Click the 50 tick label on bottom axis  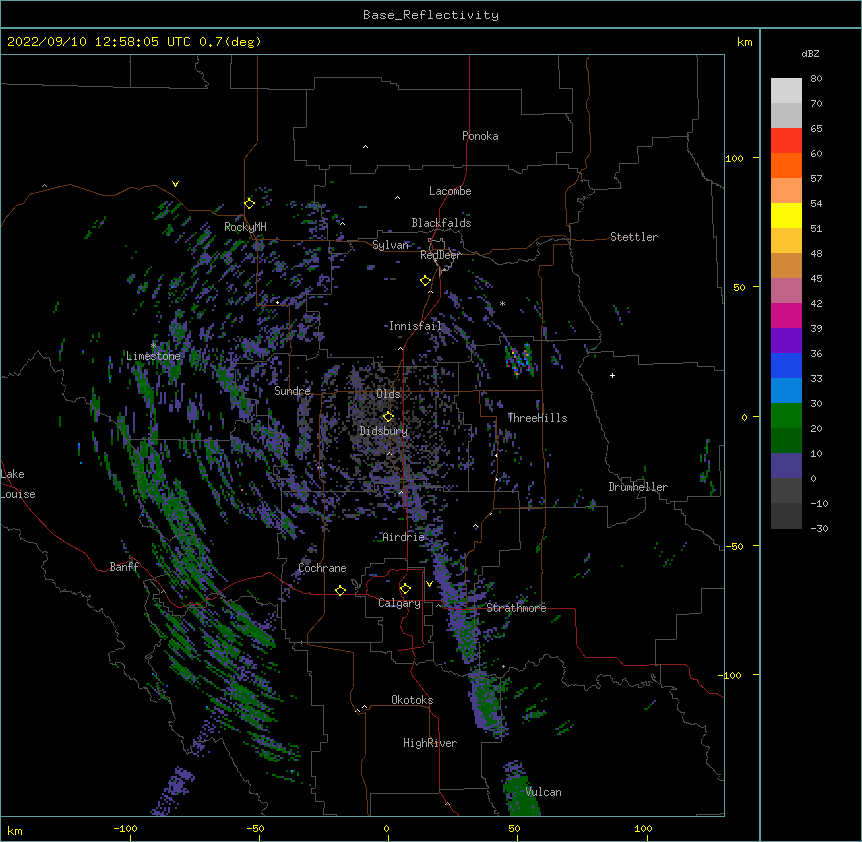[x=514, y=828]
